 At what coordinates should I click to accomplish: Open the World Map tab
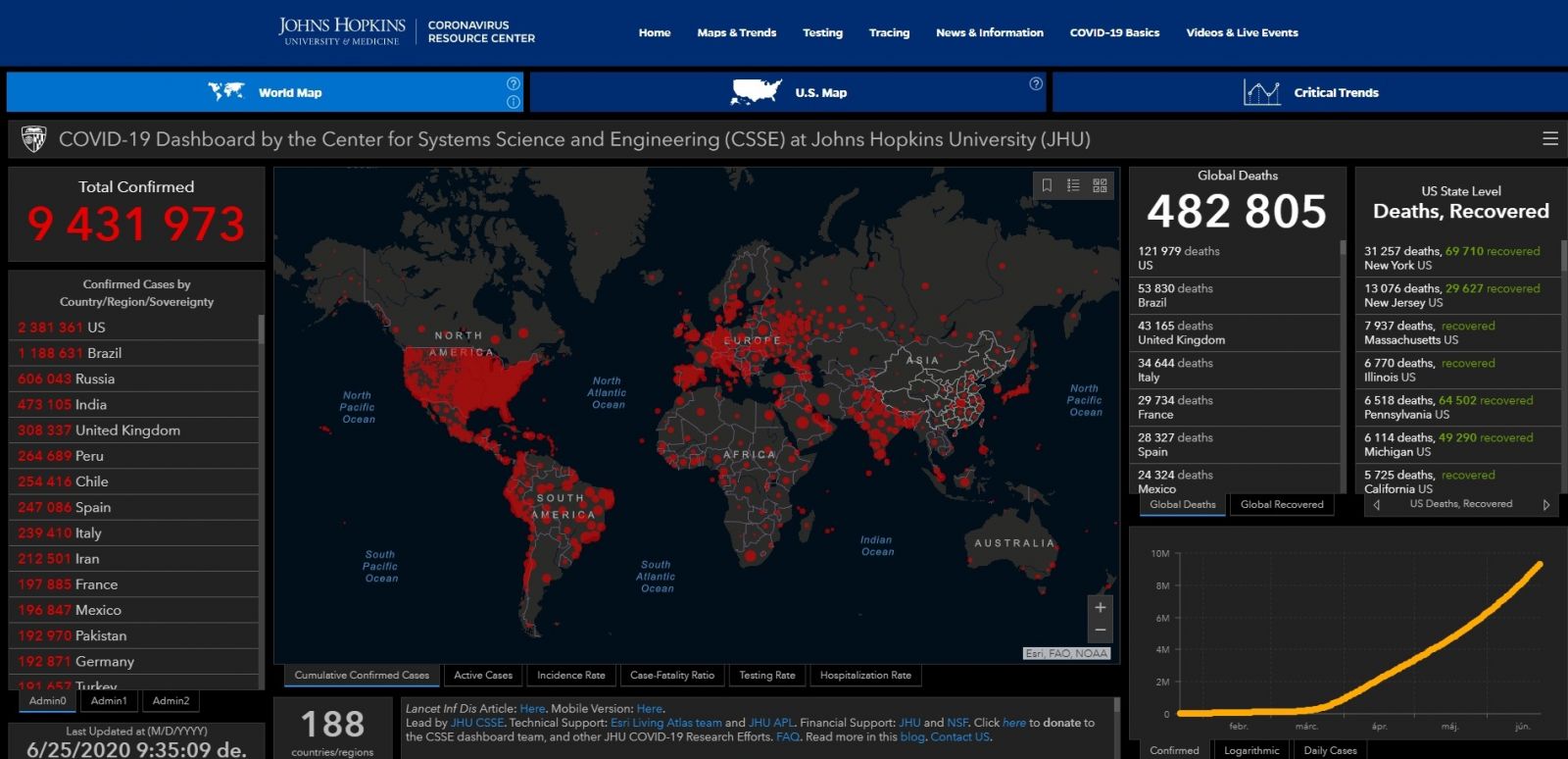coord(265,92)
